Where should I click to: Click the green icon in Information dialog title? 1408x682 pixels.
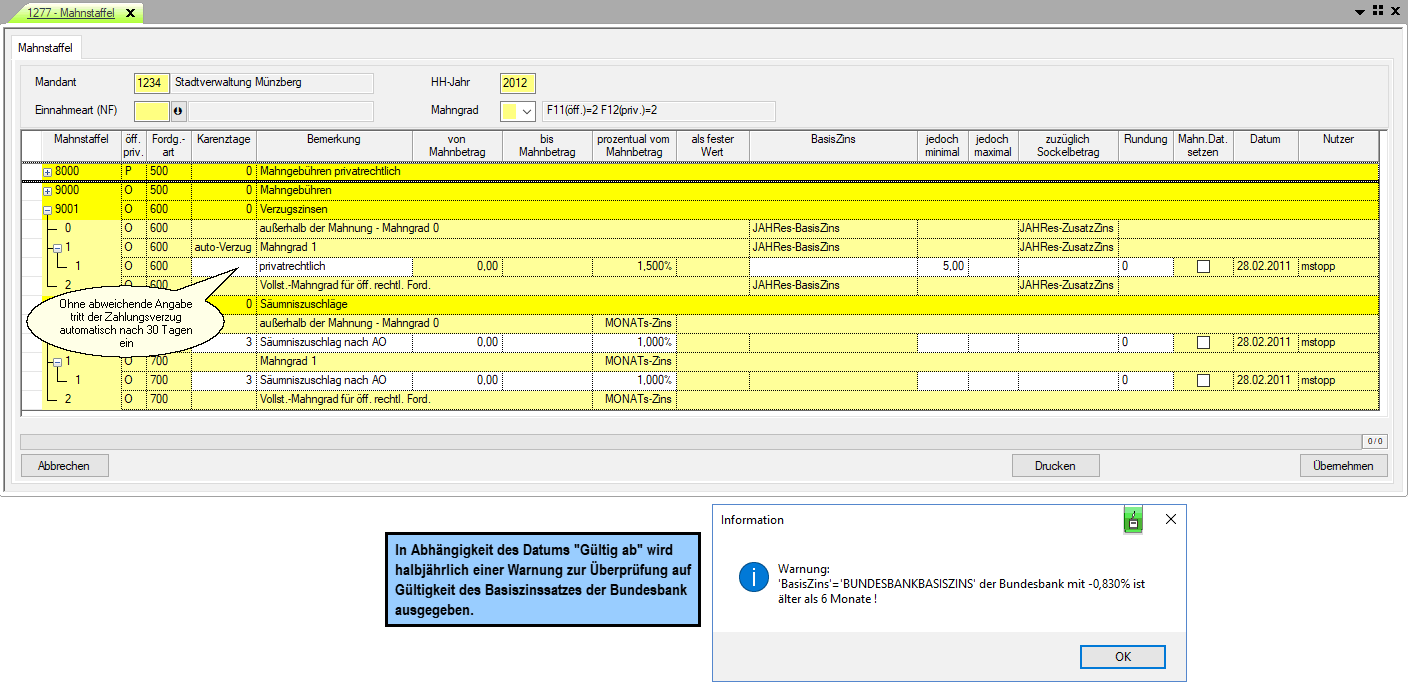[x=1132, y=520]
